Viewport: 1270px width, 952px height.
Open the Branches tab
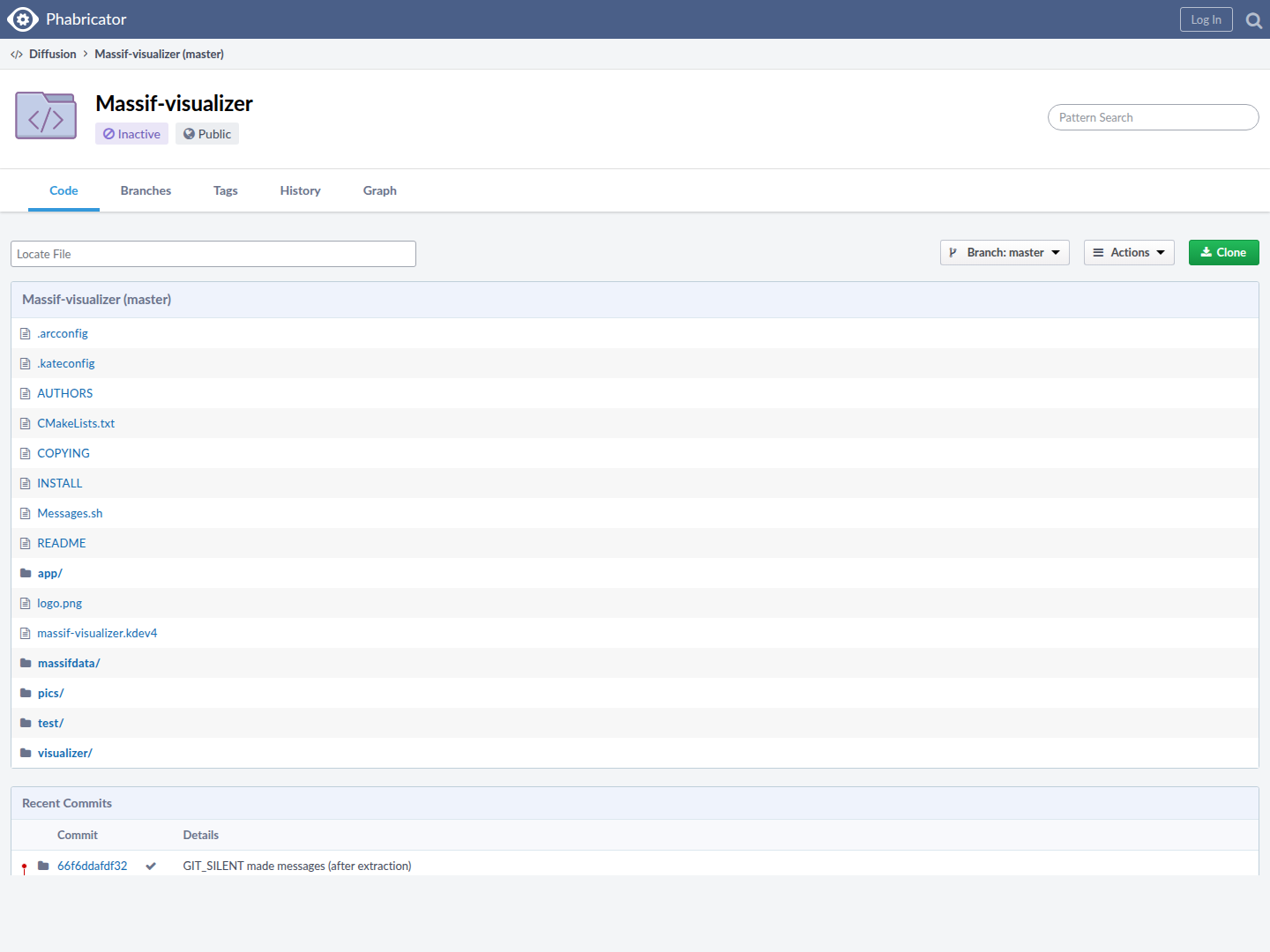tap(146, 190)
